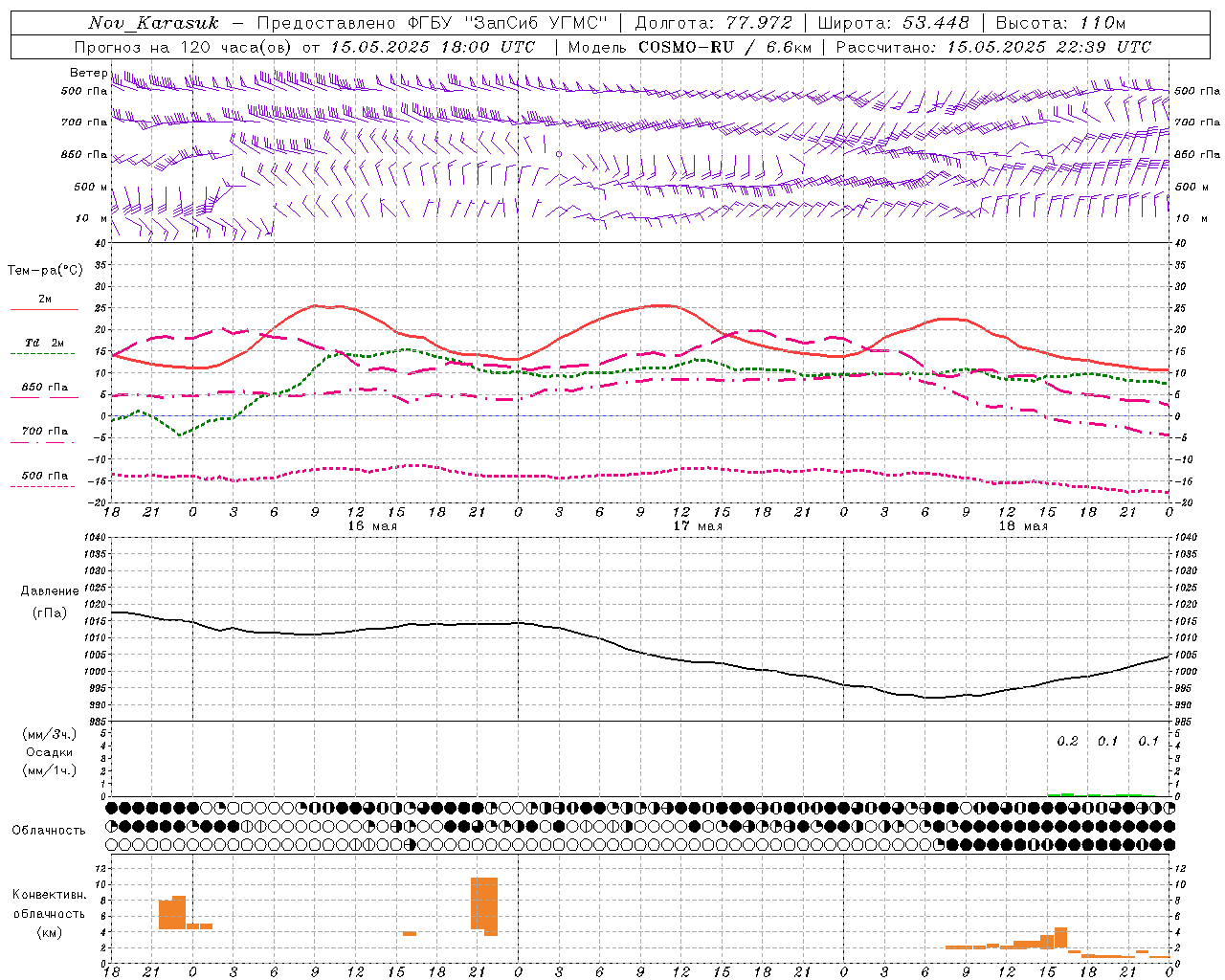1225x980 pixels.
Task: Click the "500 гПа" dotted temperature legend entry
Action: tap(45, 476)
